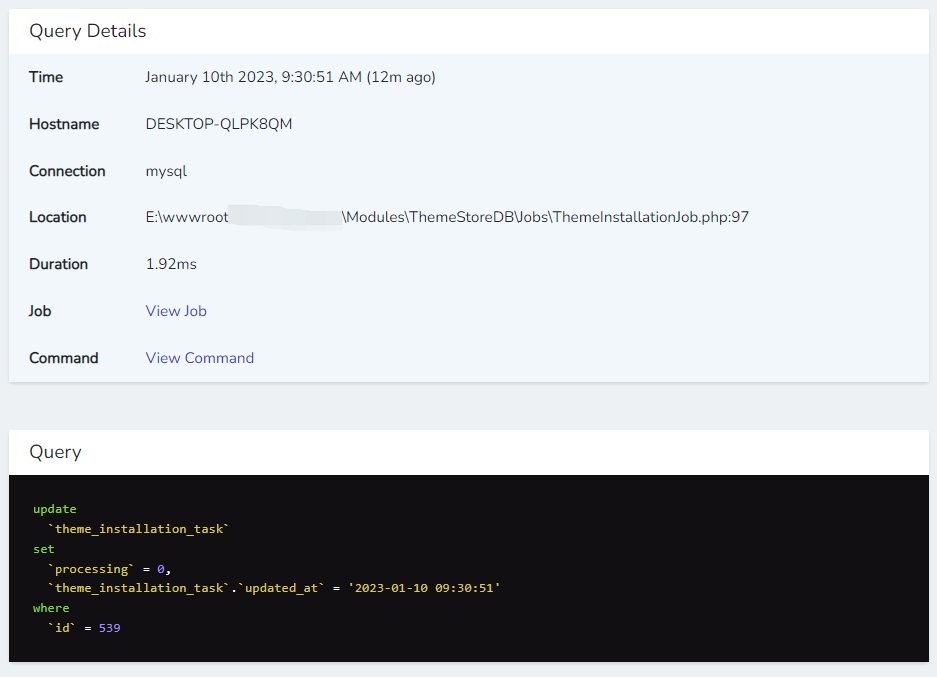Click the 'Duration' row label
The height and width of the screenshot is (677, 937).
pos(59,264)
